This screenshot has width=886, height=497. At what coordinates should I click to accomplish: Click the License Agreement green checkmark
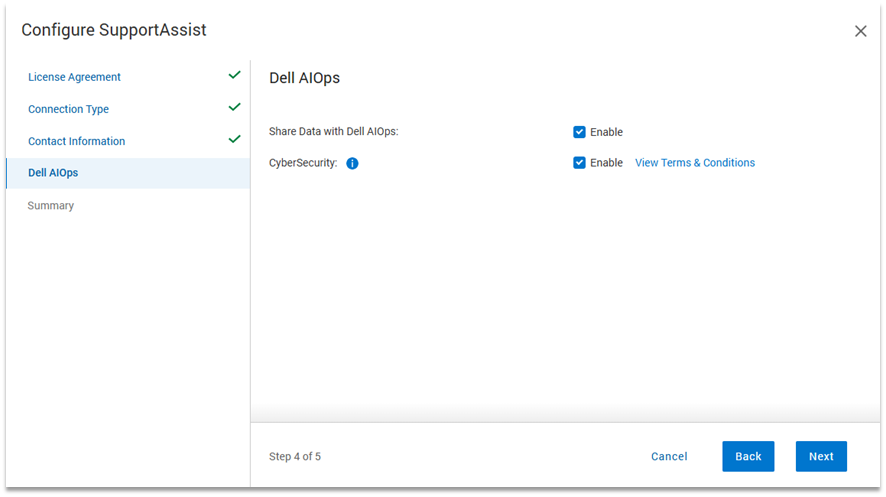tap(234, 75)
